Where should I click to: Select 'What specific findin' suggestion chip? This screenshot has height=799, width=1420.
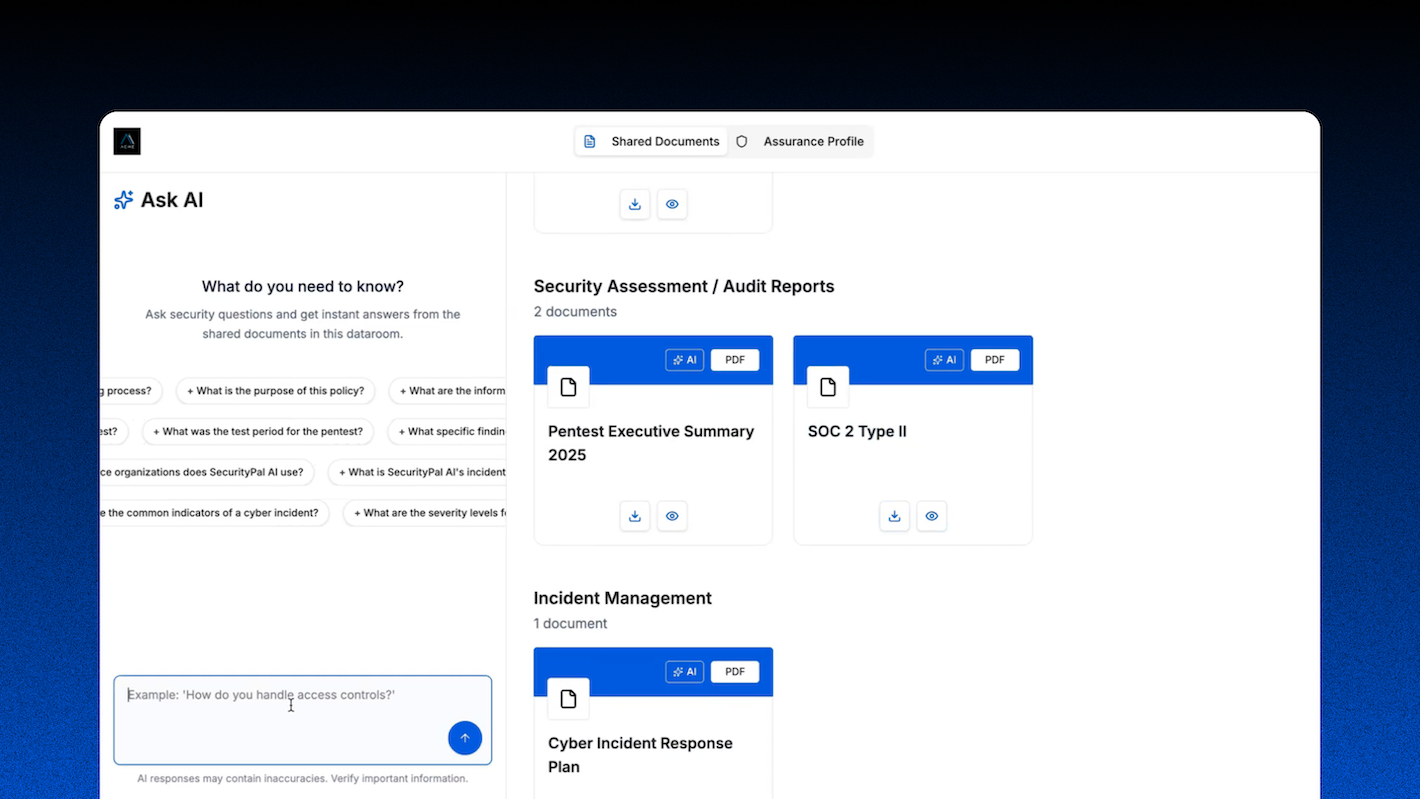point(447,432)
